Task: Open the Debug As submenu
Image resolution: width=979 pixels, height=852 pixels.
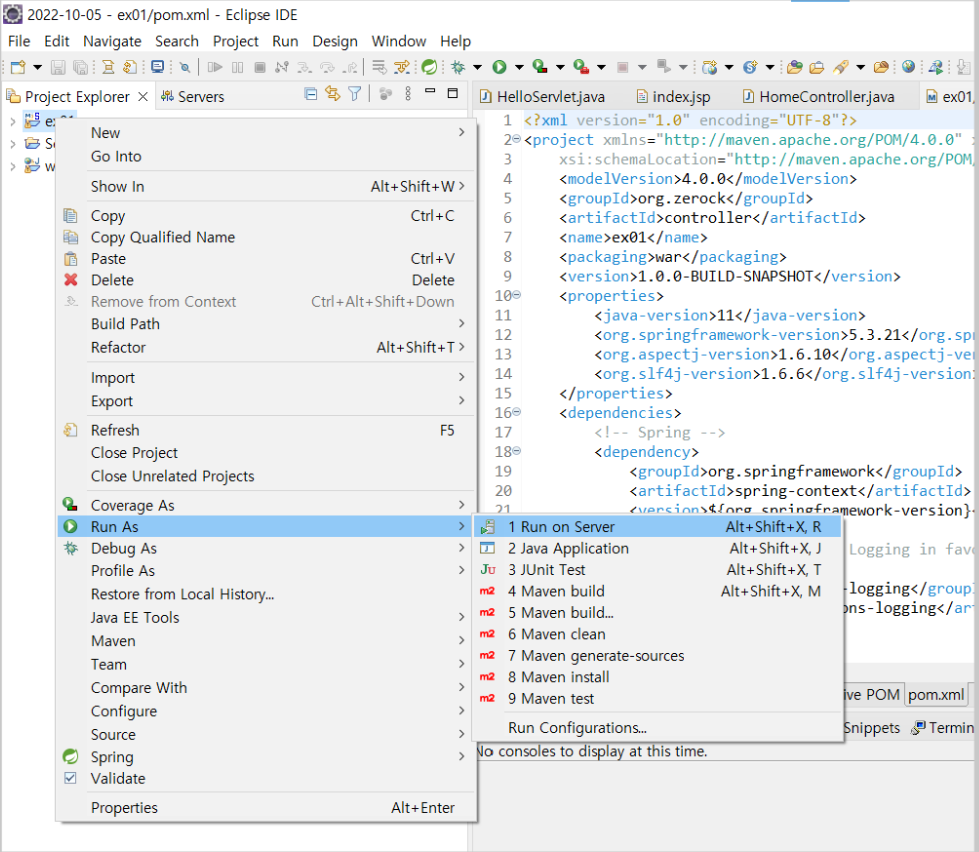Action: [x=267, y=549]
